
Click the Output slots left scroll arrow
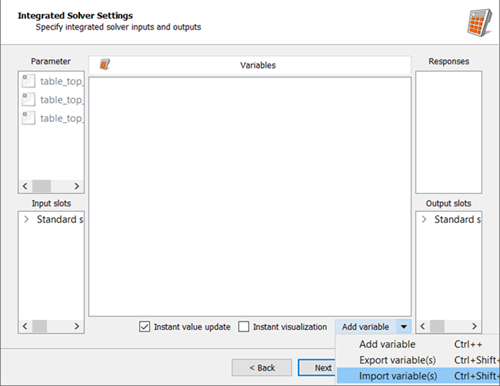coord(423,326)
